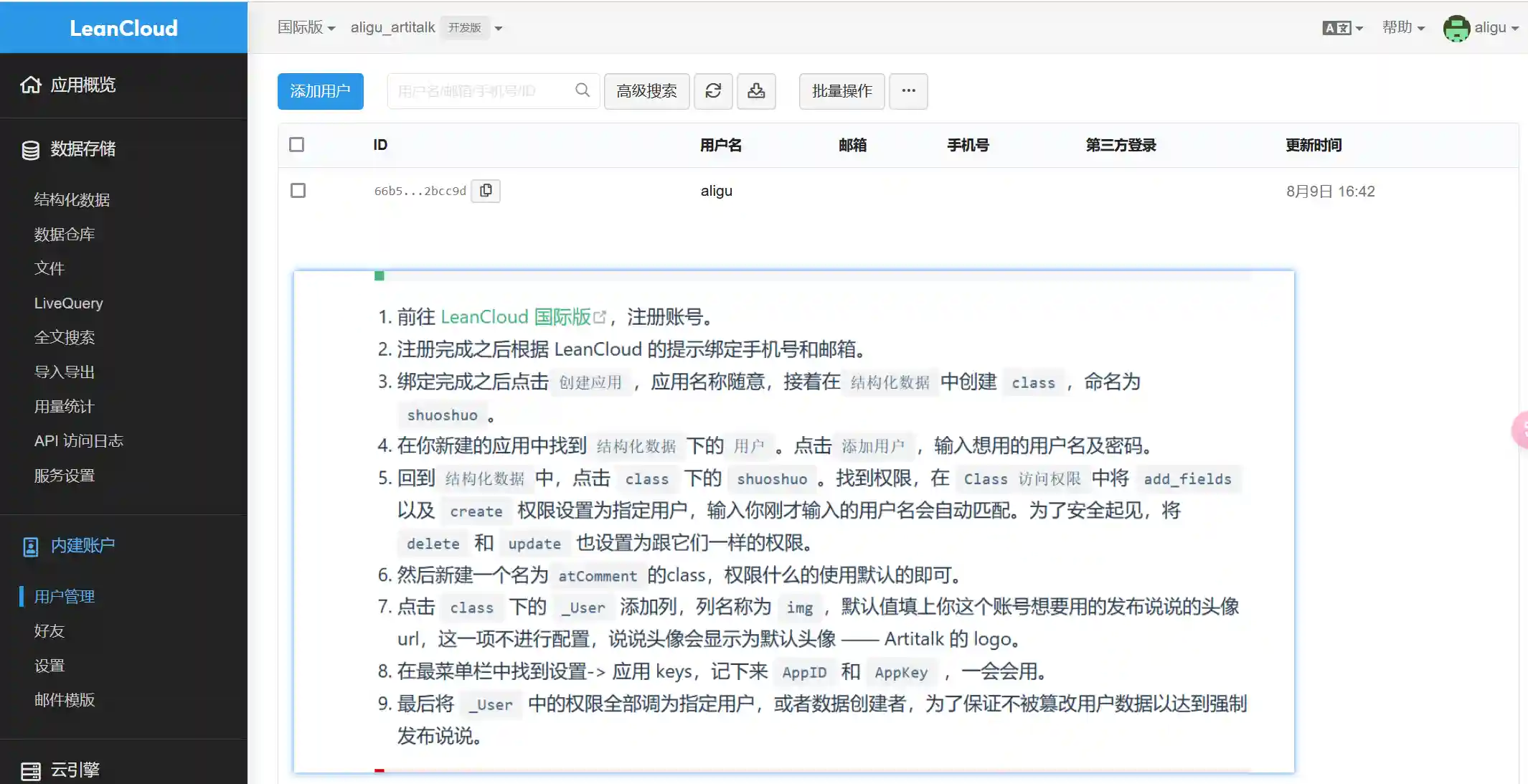The image size is (1528, 784).
Task: Toggle the select-all checkbox in the table header
Action: (298, 144)
